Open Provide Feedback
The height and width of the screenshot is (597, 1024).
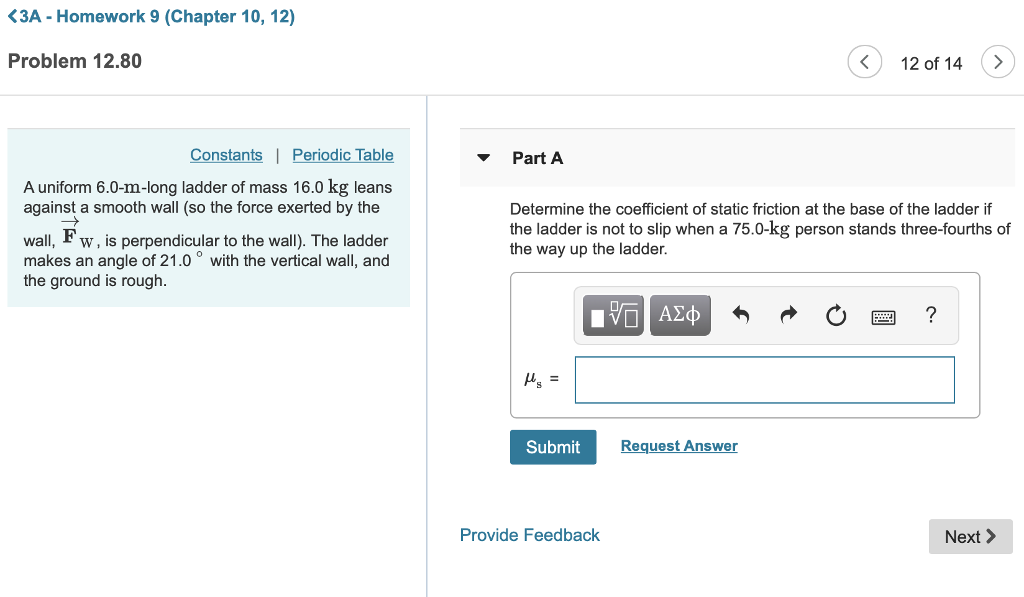pos(529,535)
